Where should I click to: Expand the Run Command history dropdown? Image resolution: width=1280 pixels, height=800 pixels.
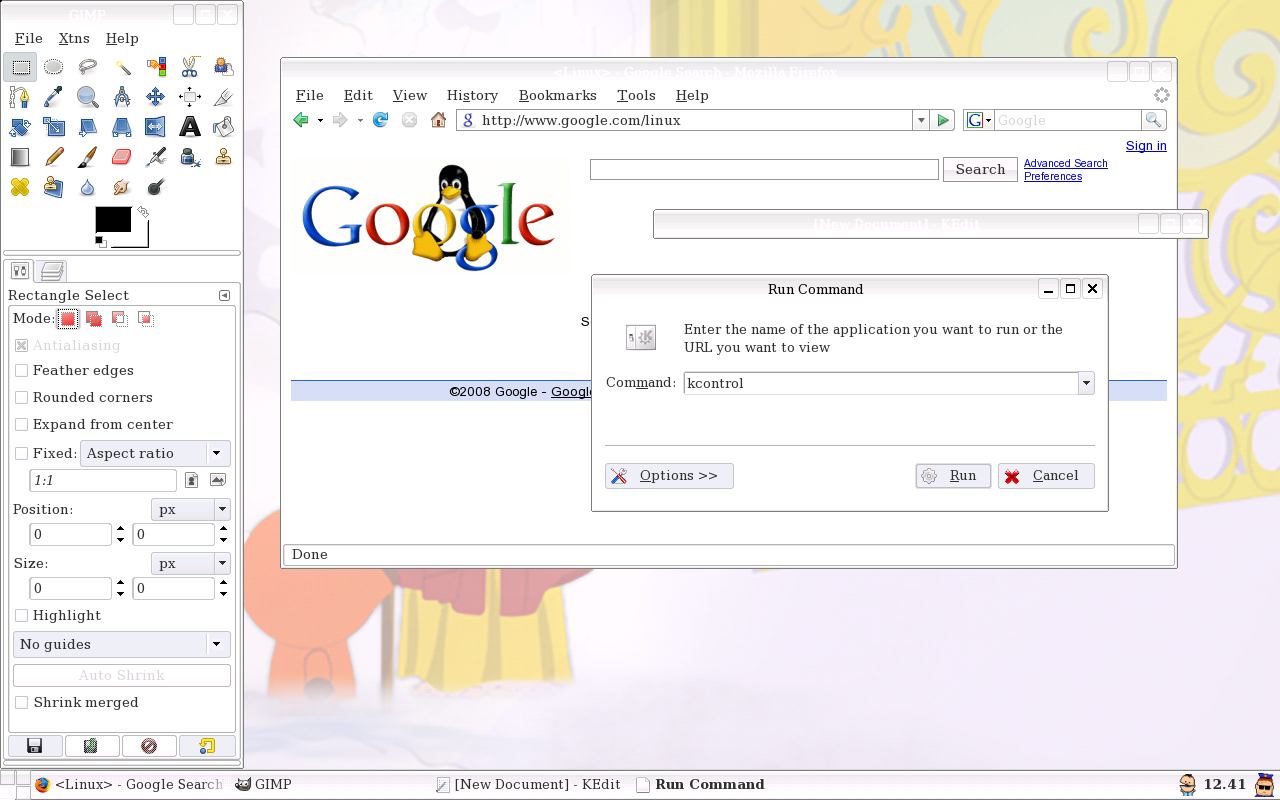pyautogui.click(x=1086, y=383)
